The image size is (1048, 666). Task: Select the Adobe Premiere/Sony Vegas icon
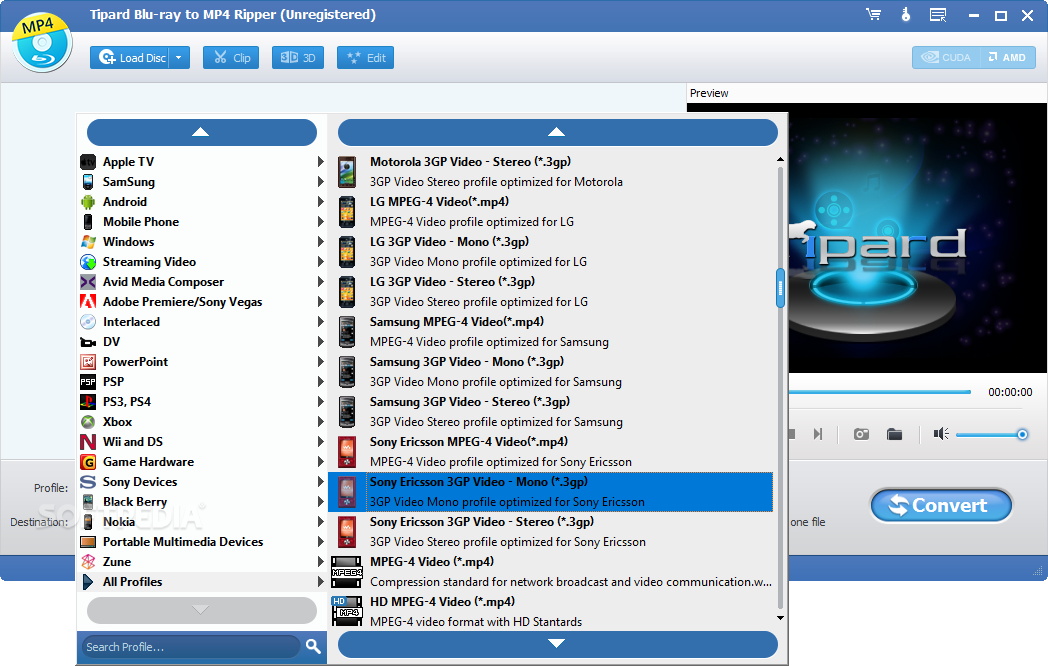(x=88, y=302)
